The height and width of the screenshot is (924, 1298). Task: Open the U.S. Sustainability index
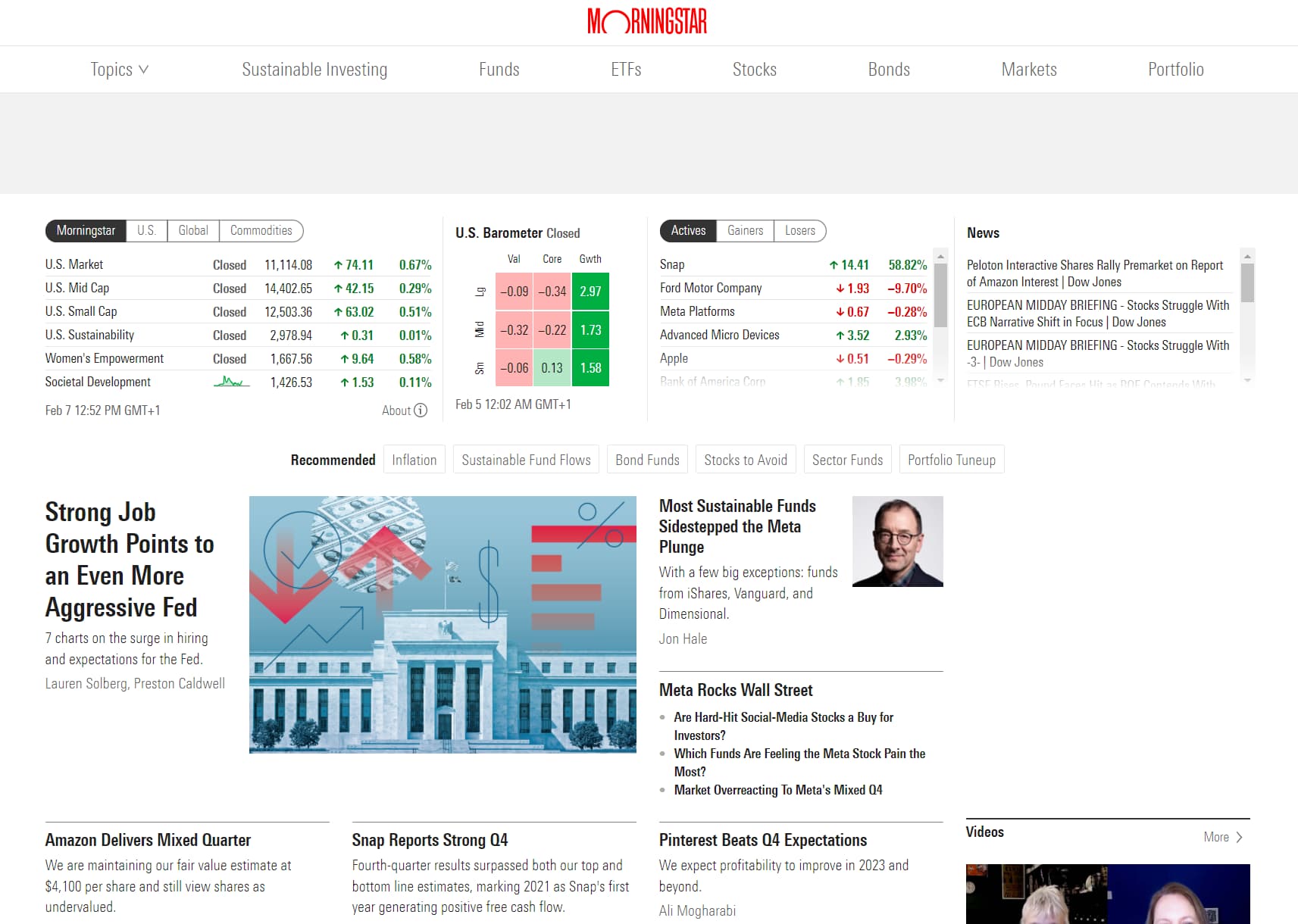pos(239,335)
